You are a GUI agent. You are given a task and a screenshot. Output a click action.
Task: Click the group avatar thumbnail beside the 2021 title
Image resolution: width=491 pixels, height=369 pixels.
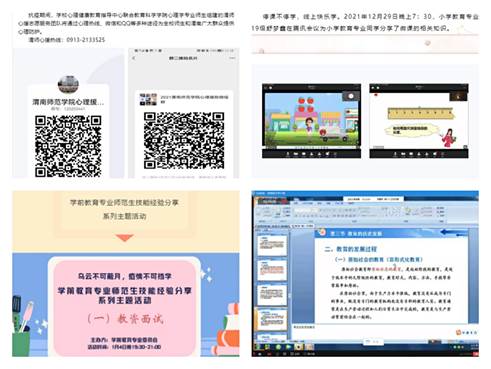click(148, 99)
